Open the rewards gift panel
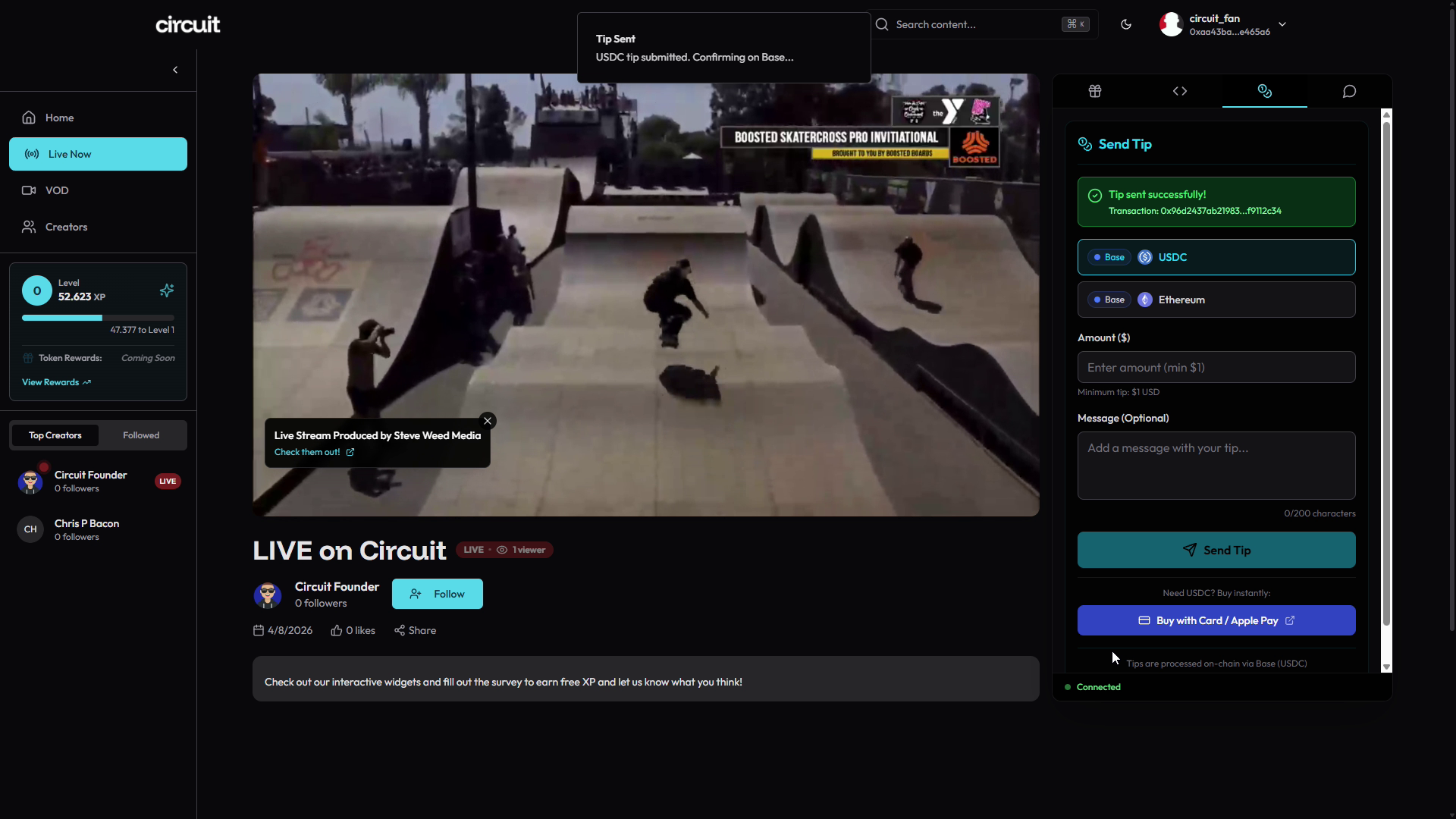The image size is (1456, 819). point(1094,91)
